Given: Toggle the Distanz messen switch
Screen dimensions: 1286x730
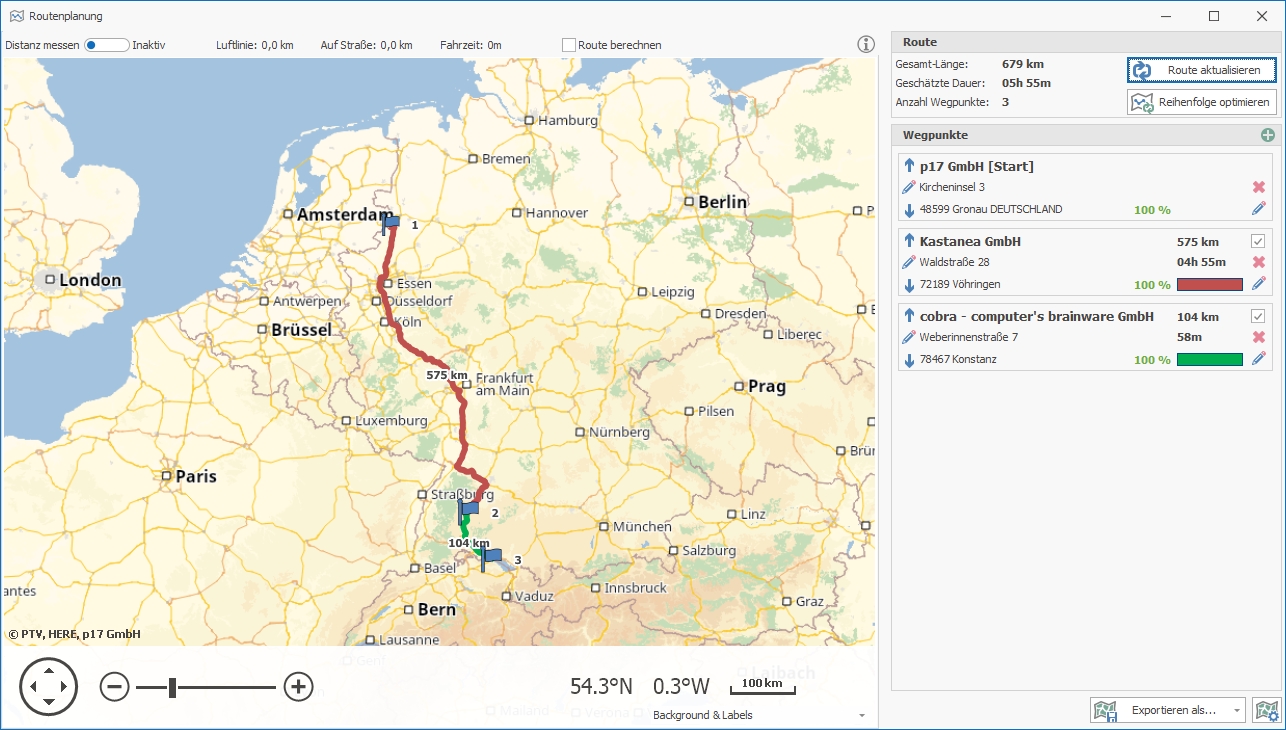Looking at the screenshot, I should (106, 45).
